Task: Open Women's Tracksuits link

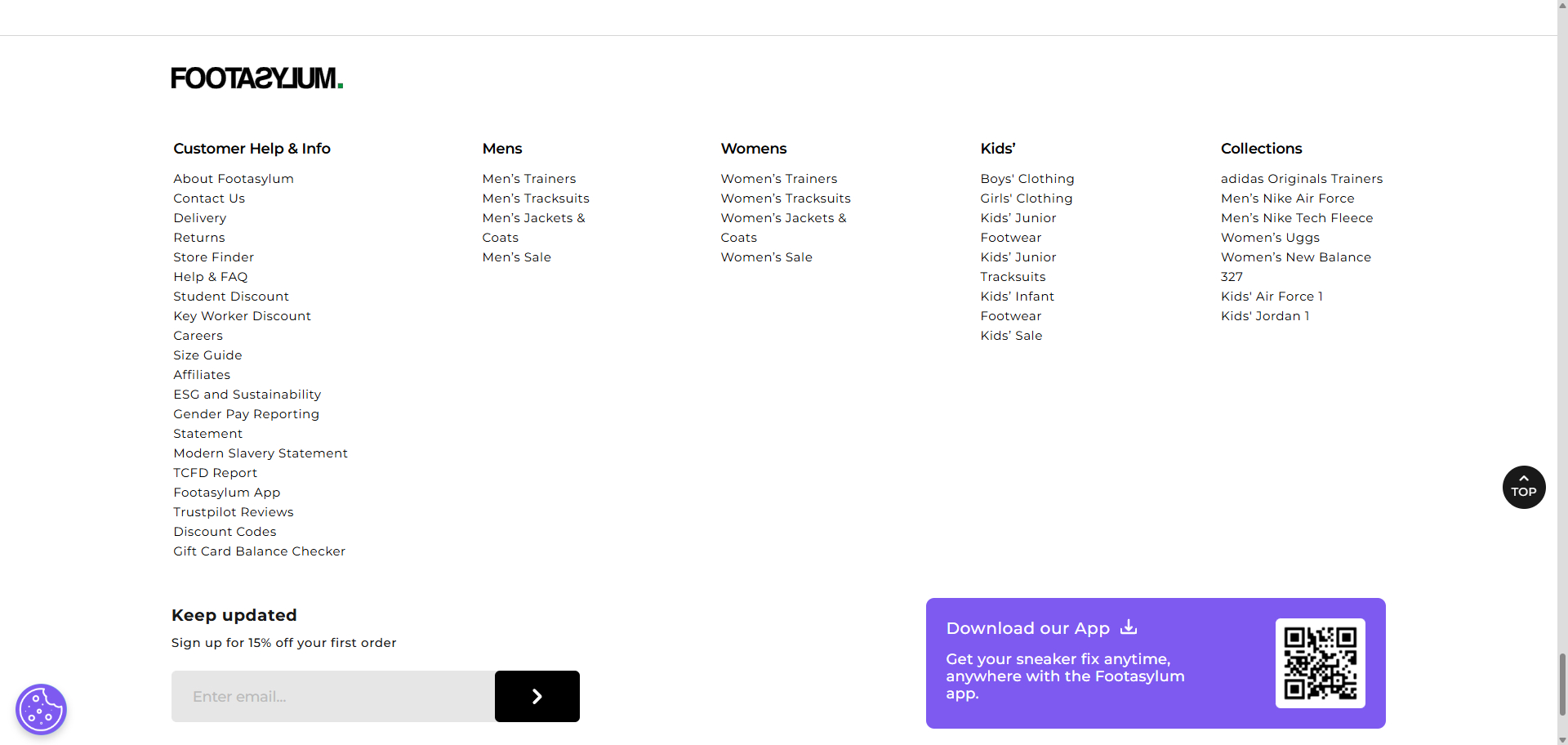Action: tap(785, 199)
